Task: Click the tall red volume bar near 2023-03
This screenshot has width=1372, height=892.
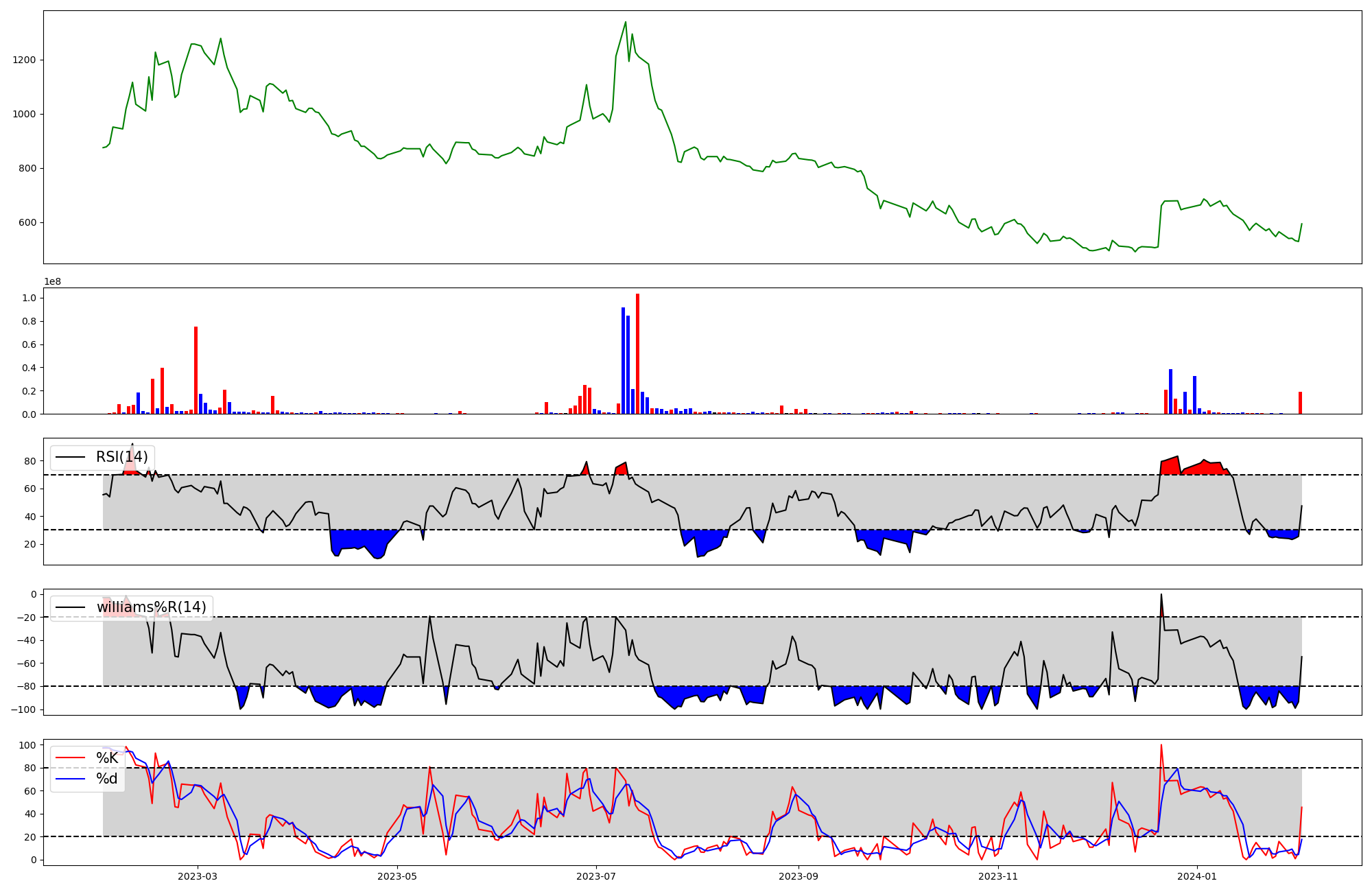Action: pos(196,371)
